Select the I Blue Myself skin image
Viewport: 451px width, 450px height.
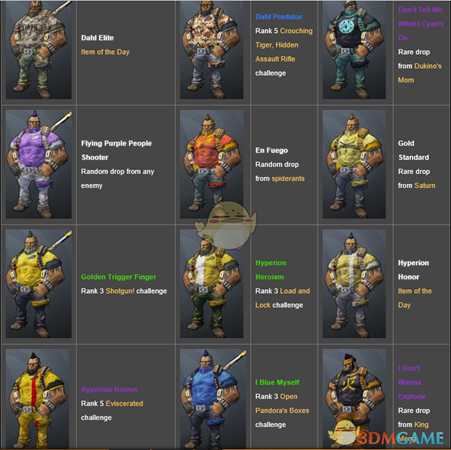point(212,399)
